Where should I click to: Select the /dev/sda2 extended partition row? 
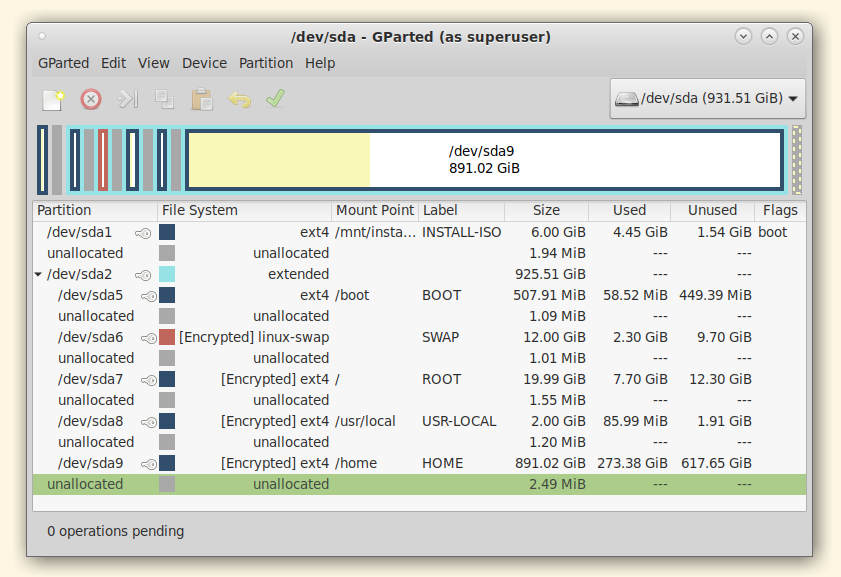coord(419,274)
